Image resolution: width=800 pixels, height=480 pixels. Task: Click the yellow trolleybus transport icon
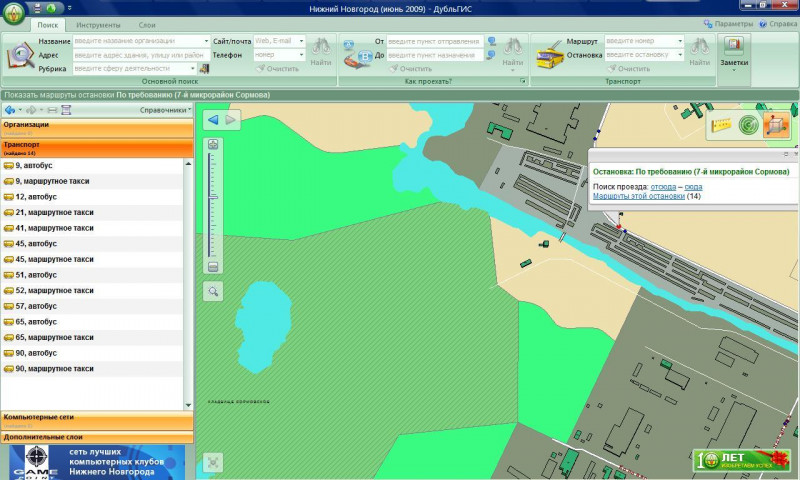(550, 55)
